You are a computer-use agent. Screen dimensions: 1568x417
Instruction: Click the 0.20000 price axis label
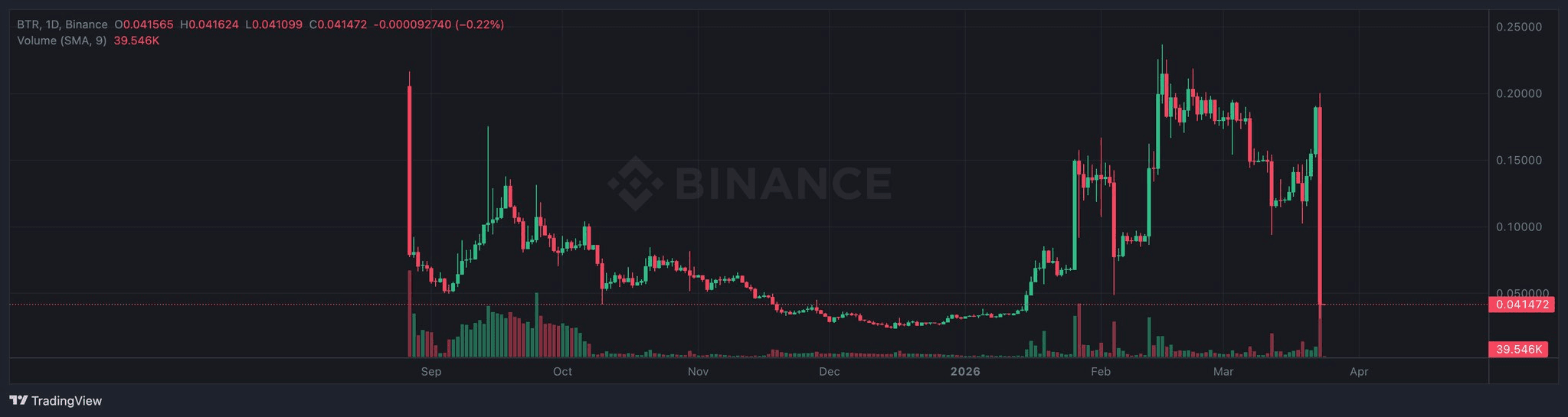[1518, 93]
